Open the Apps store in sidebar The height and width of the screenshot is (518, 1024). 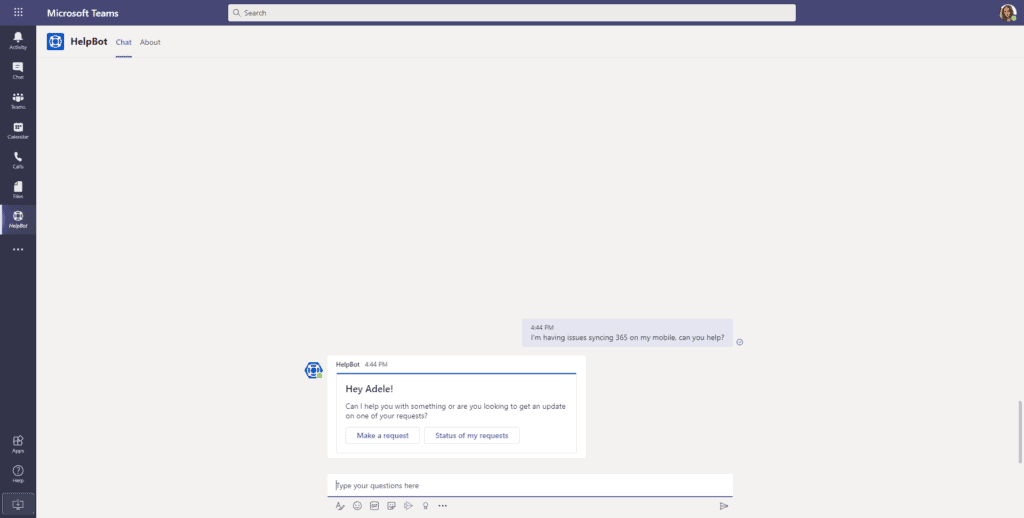point(18,444)
